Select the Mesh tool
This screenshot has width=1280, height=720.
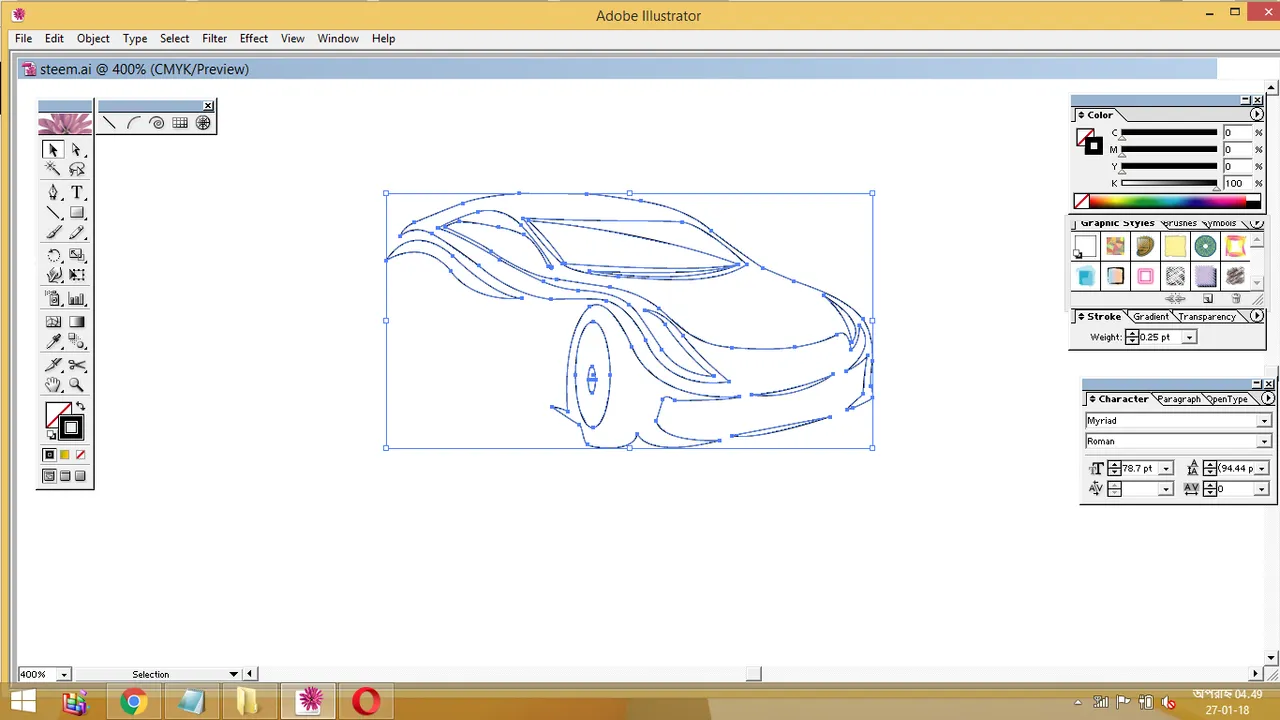53,322
